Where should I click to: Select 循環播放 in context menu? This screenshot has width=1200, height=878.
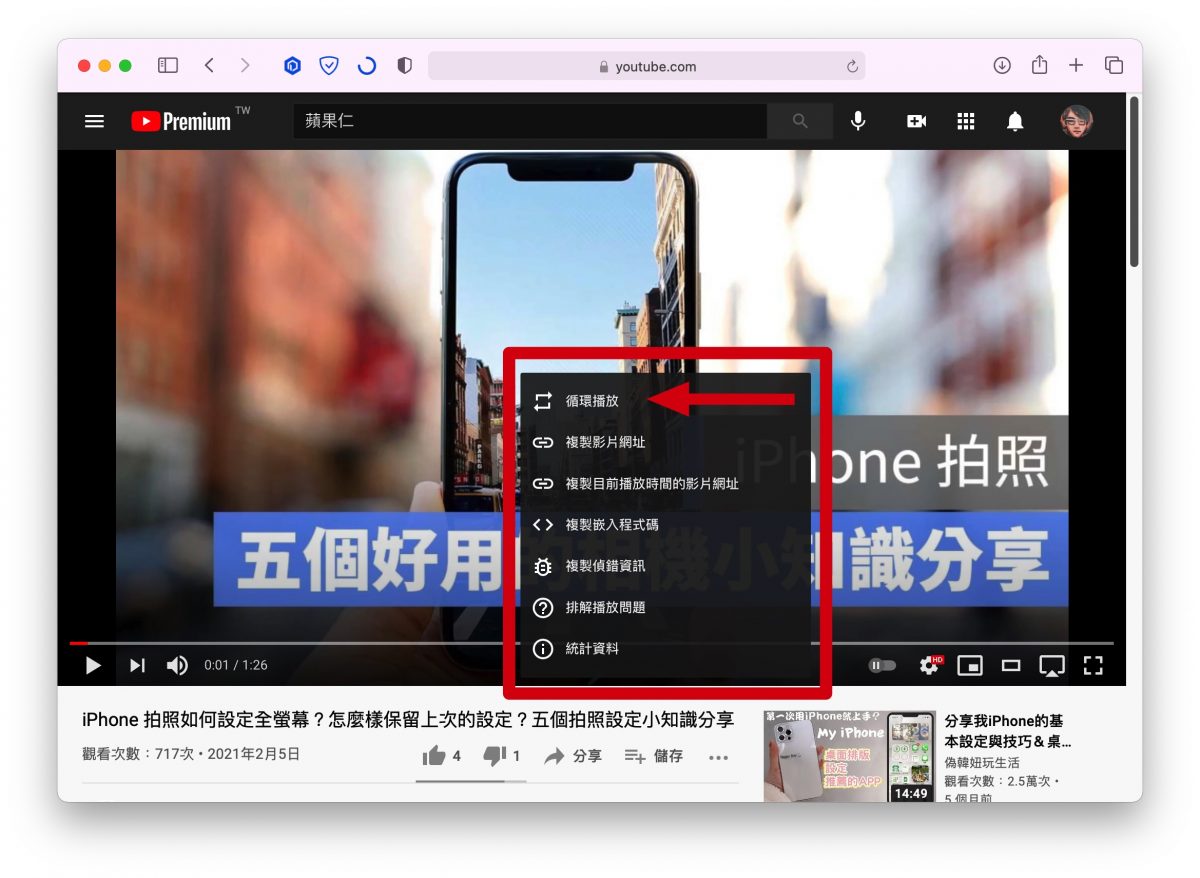pos(665,401)
